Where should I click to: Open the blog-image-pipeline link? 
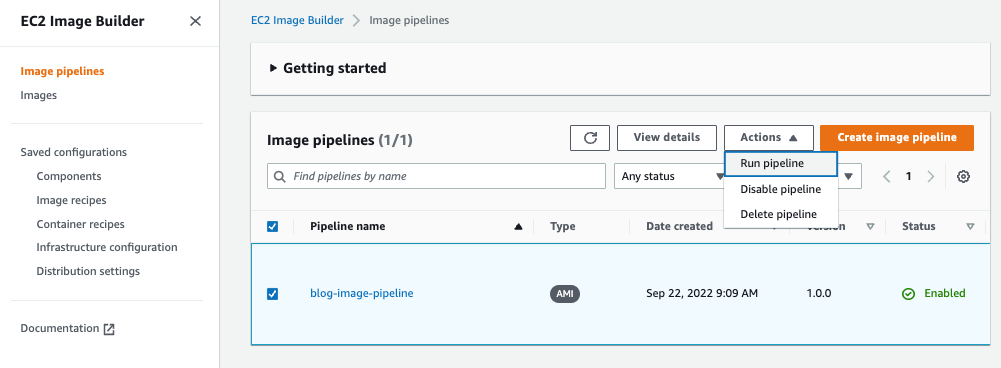tap(361, 293)
